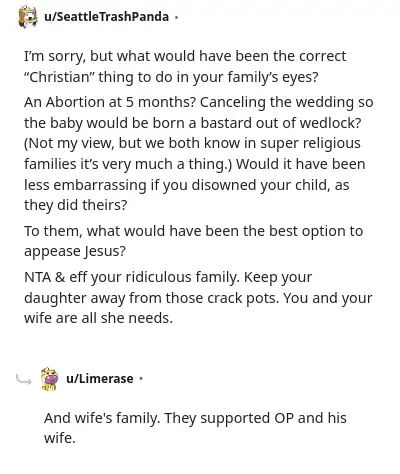
Task: Visit the u/Limerase profile link
Action: (100, 379)
